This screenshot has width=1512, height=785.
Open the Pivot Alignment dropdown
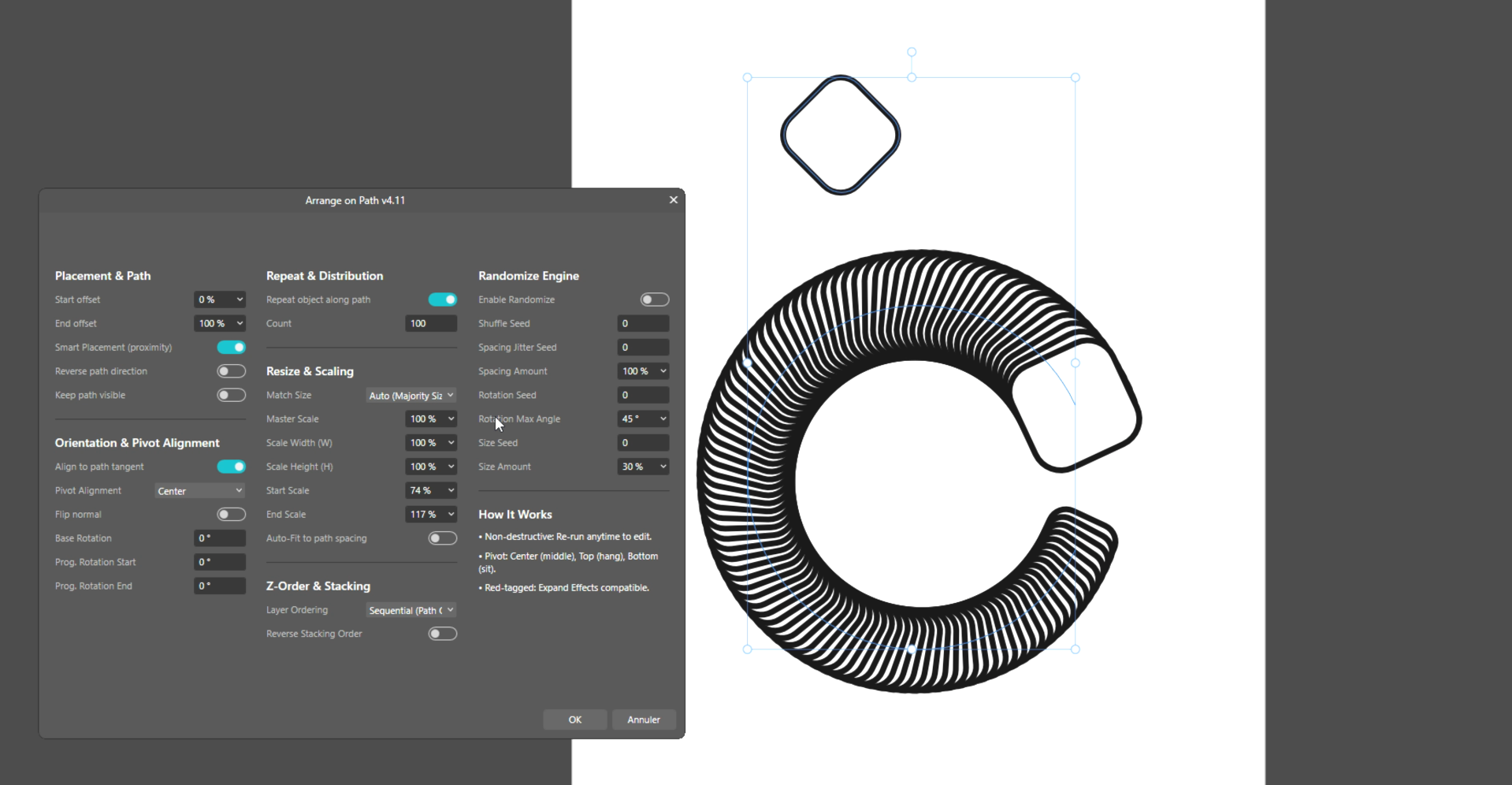tap(199, 491)
